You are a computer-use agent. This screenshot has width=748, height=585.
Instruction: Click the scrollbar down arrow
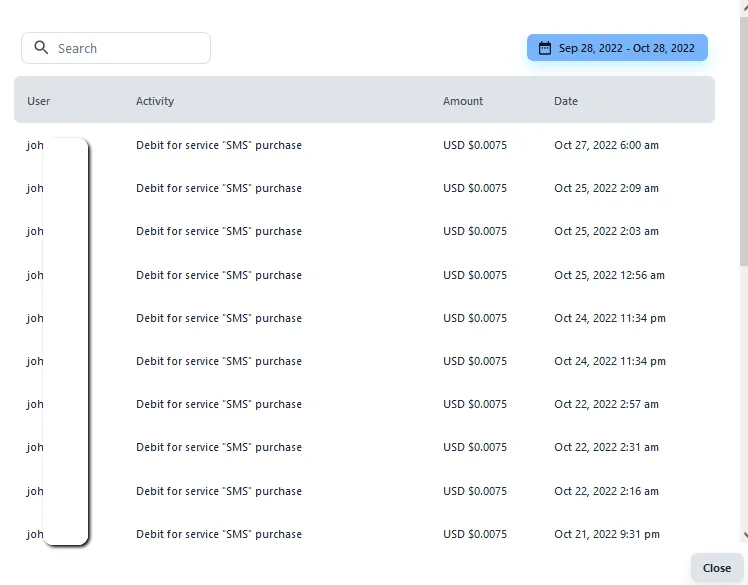745,535
